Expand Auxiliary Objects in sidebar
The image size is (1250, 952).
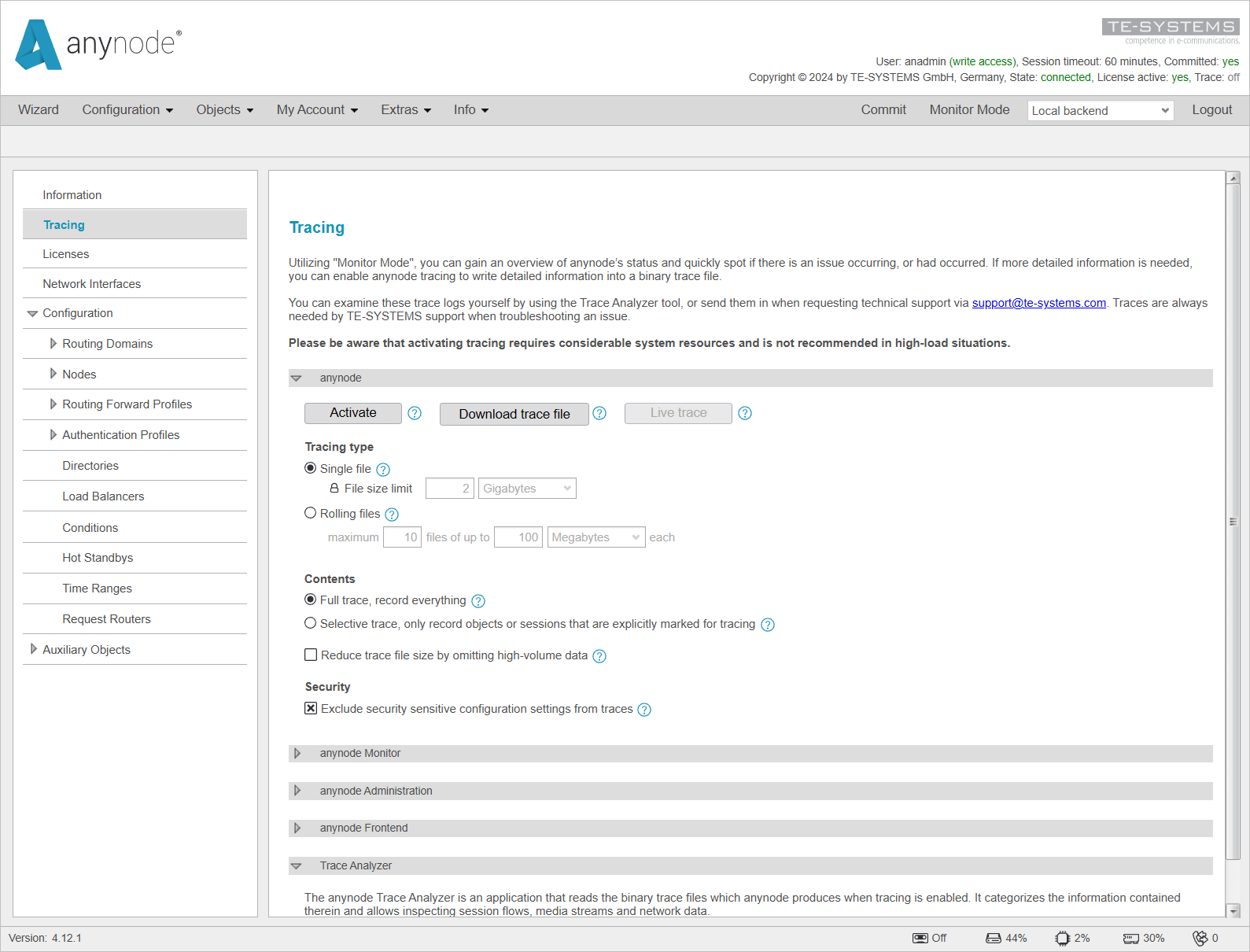(x=33, y=649)
